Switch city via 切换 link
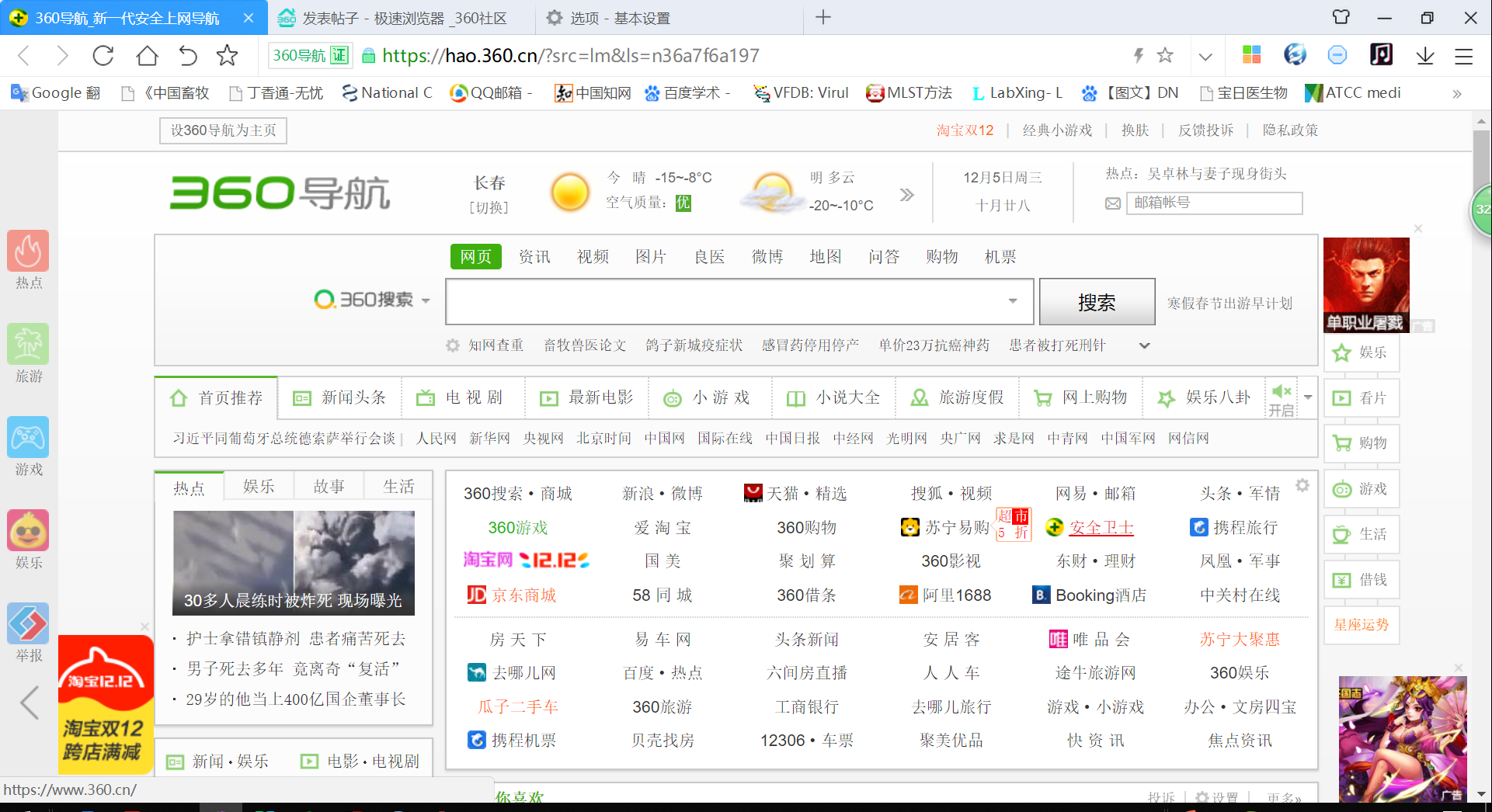This screenshot has height=812, width=1492. point(489,208)
